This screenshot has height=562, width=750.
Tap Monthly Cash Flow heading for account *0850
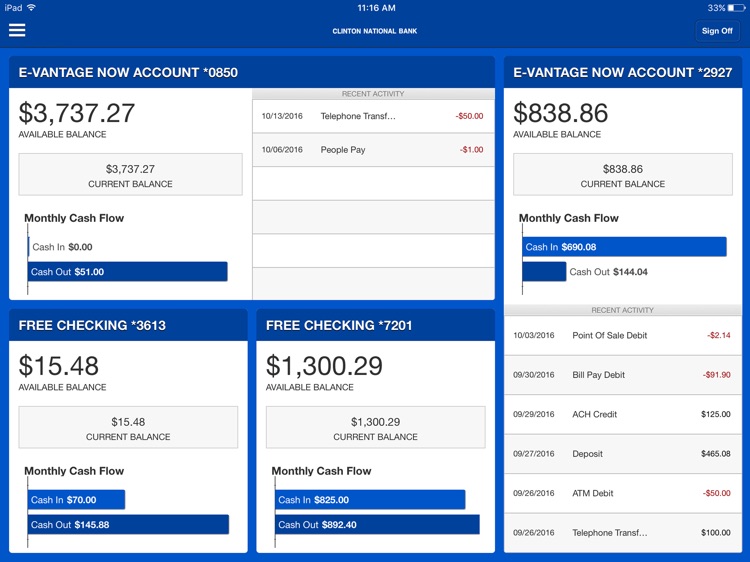(x=74, y=218)
